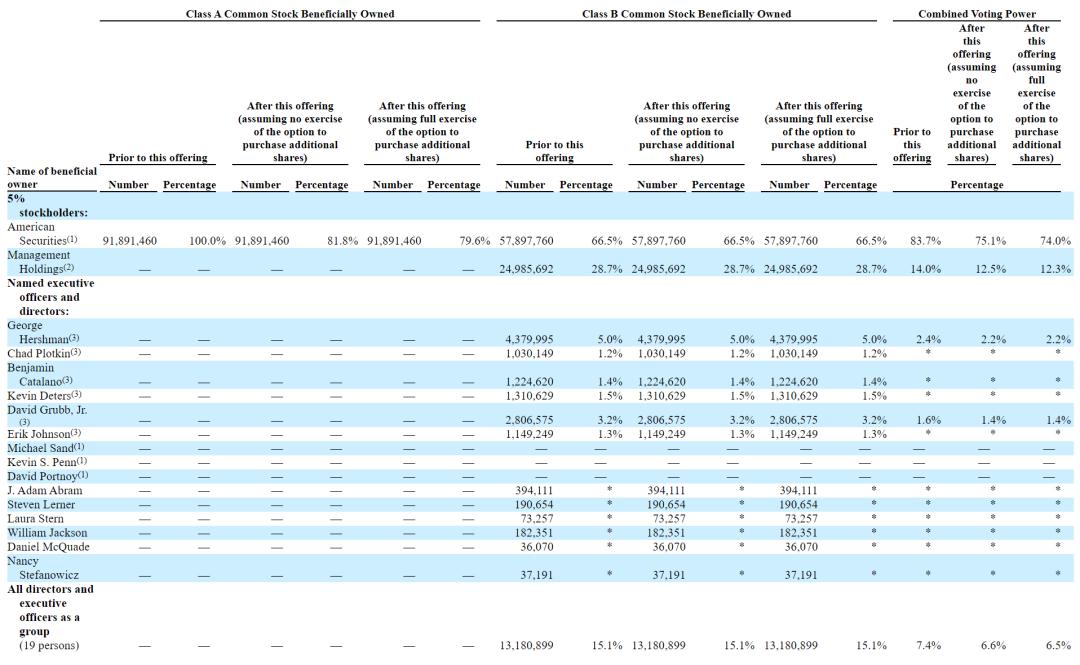Screen dimensions: 1080x665
Task: Select Chad Plotkin row name
Action: pyautogui.click(x=44, y=353)
